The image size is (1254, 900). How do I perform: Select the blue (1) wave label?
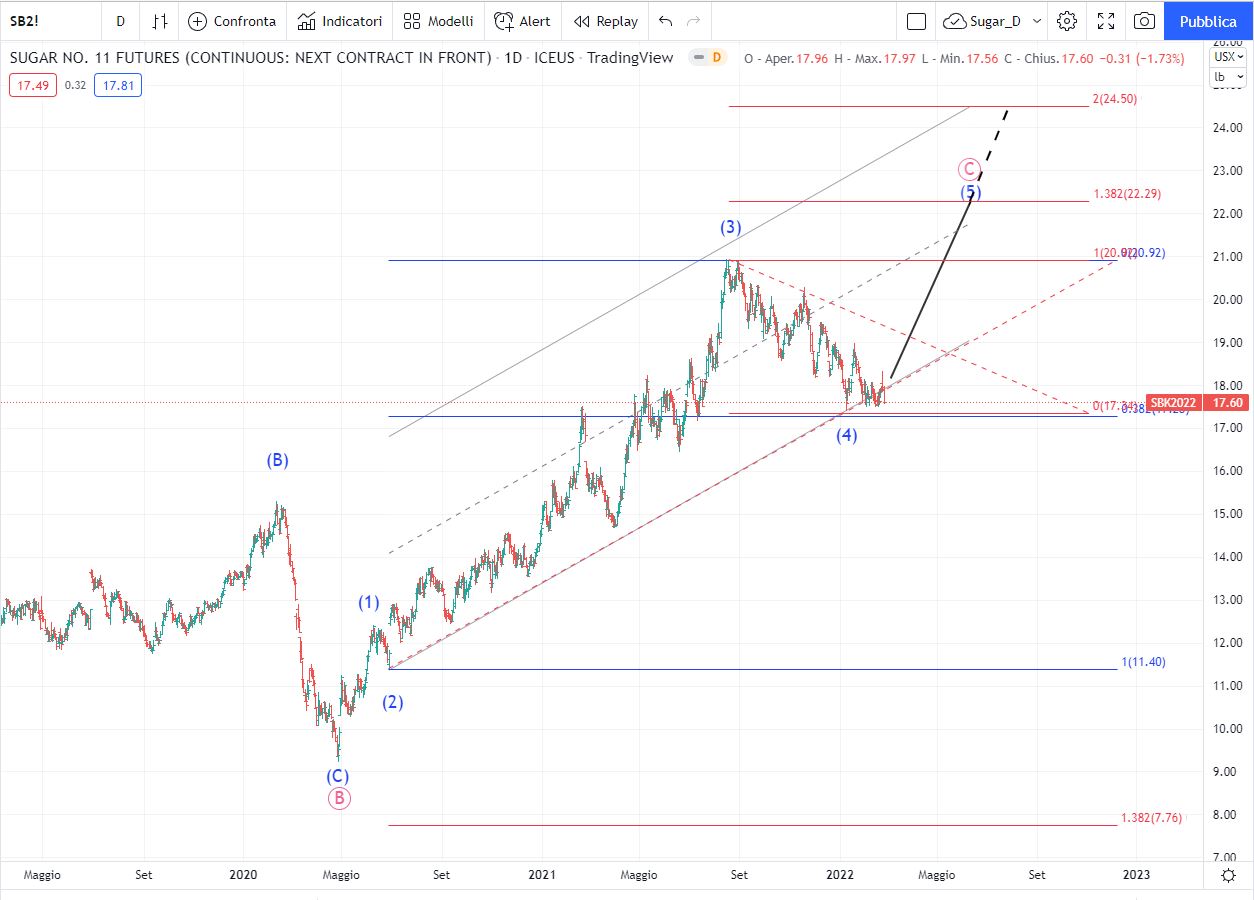(x=370, y=602)
